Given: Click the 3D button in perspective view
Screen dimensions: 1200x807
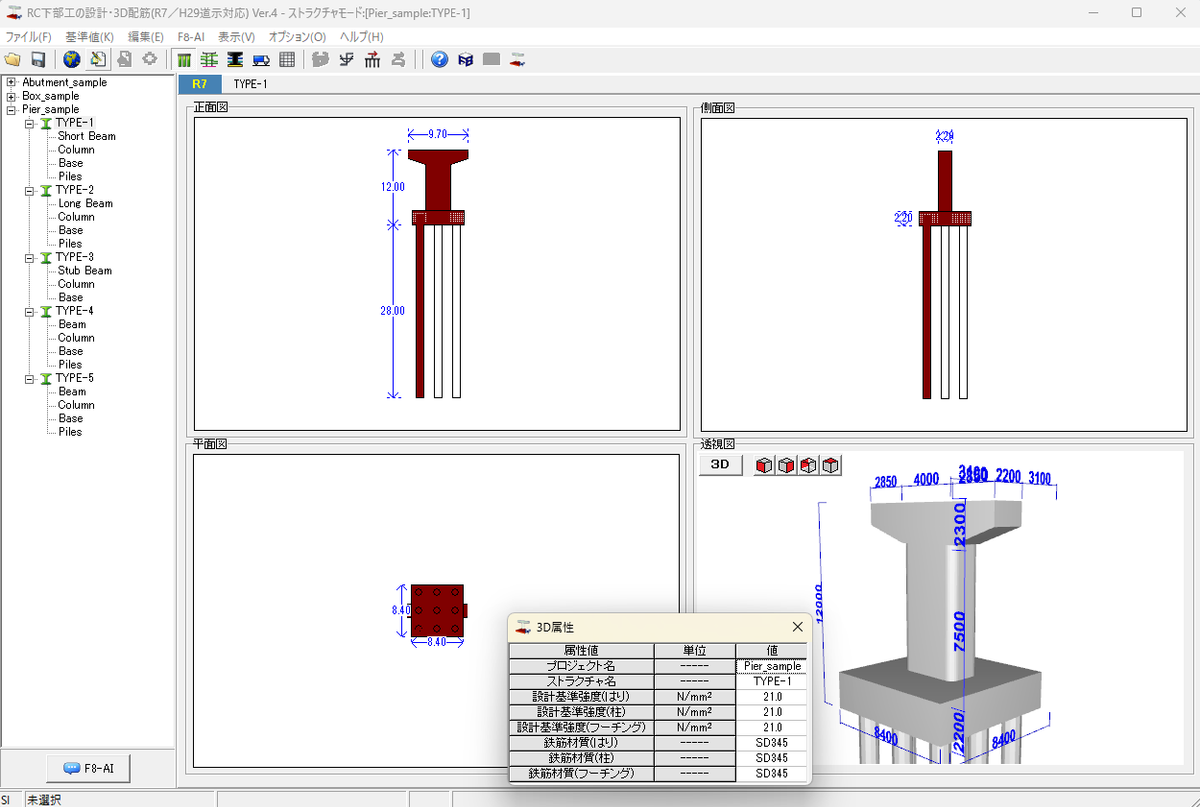Looking at the screenshot, I should coord(720,465).
